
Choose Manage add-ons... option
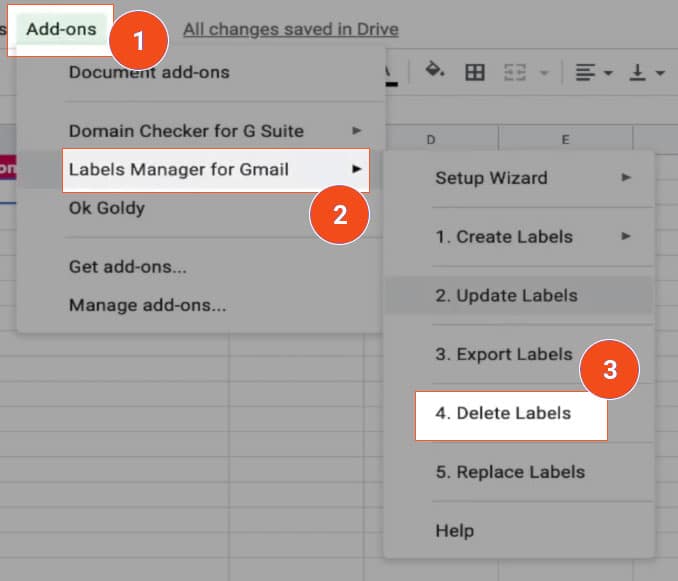(x=147, y=305)
